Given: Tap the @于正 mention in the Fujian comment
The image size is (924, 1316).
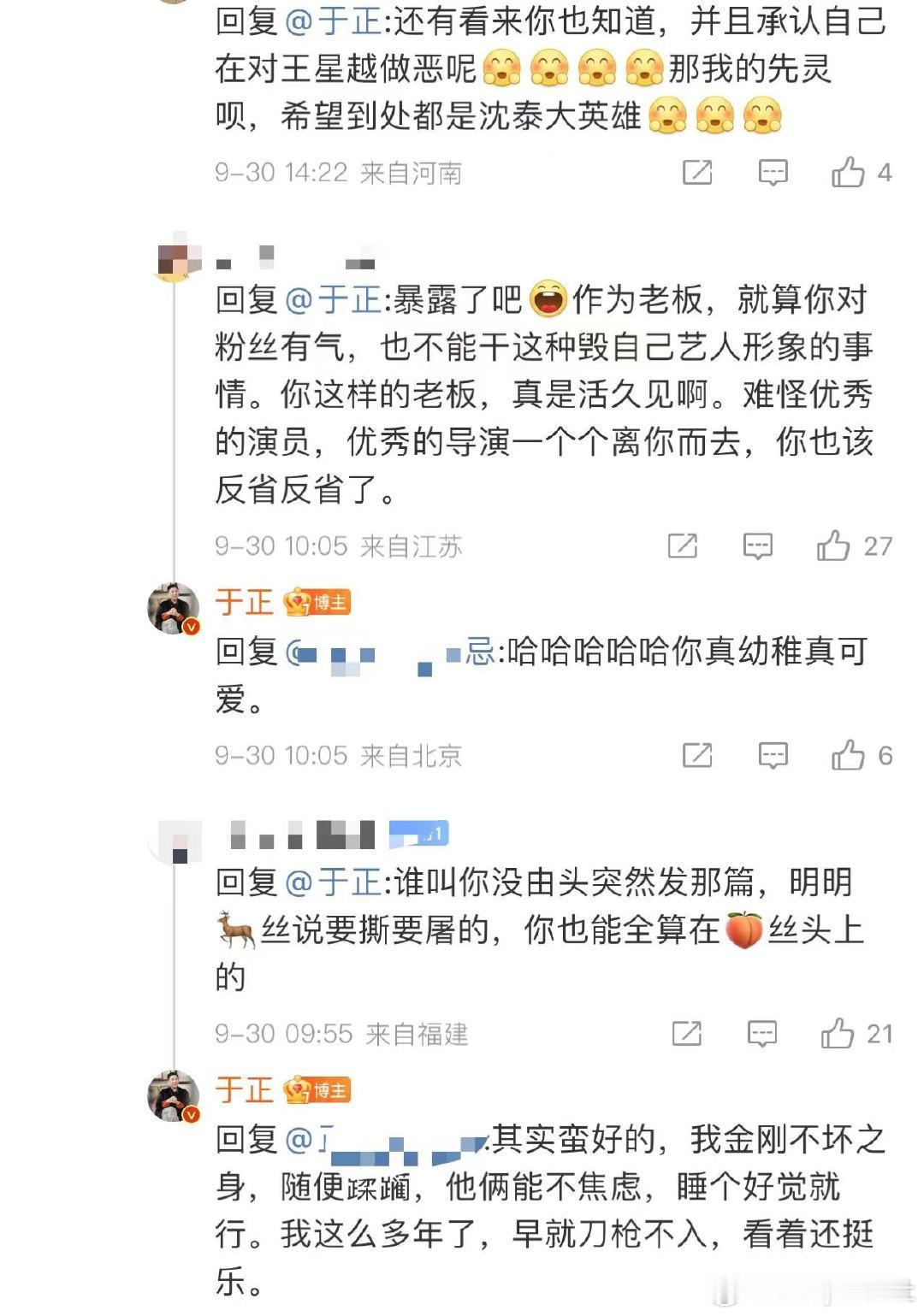Looking at the screenshot, I should (332, 882).
